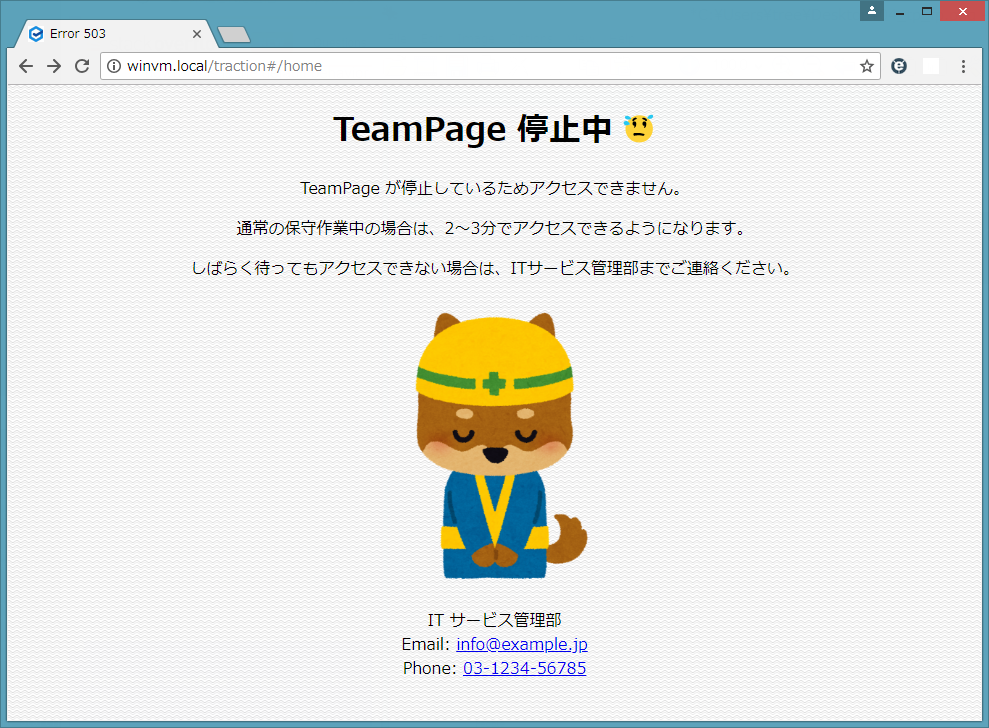The width and height of the screenshot is (989, 728).
Task: View site information icon in address bar
Action: pos(114,66)
